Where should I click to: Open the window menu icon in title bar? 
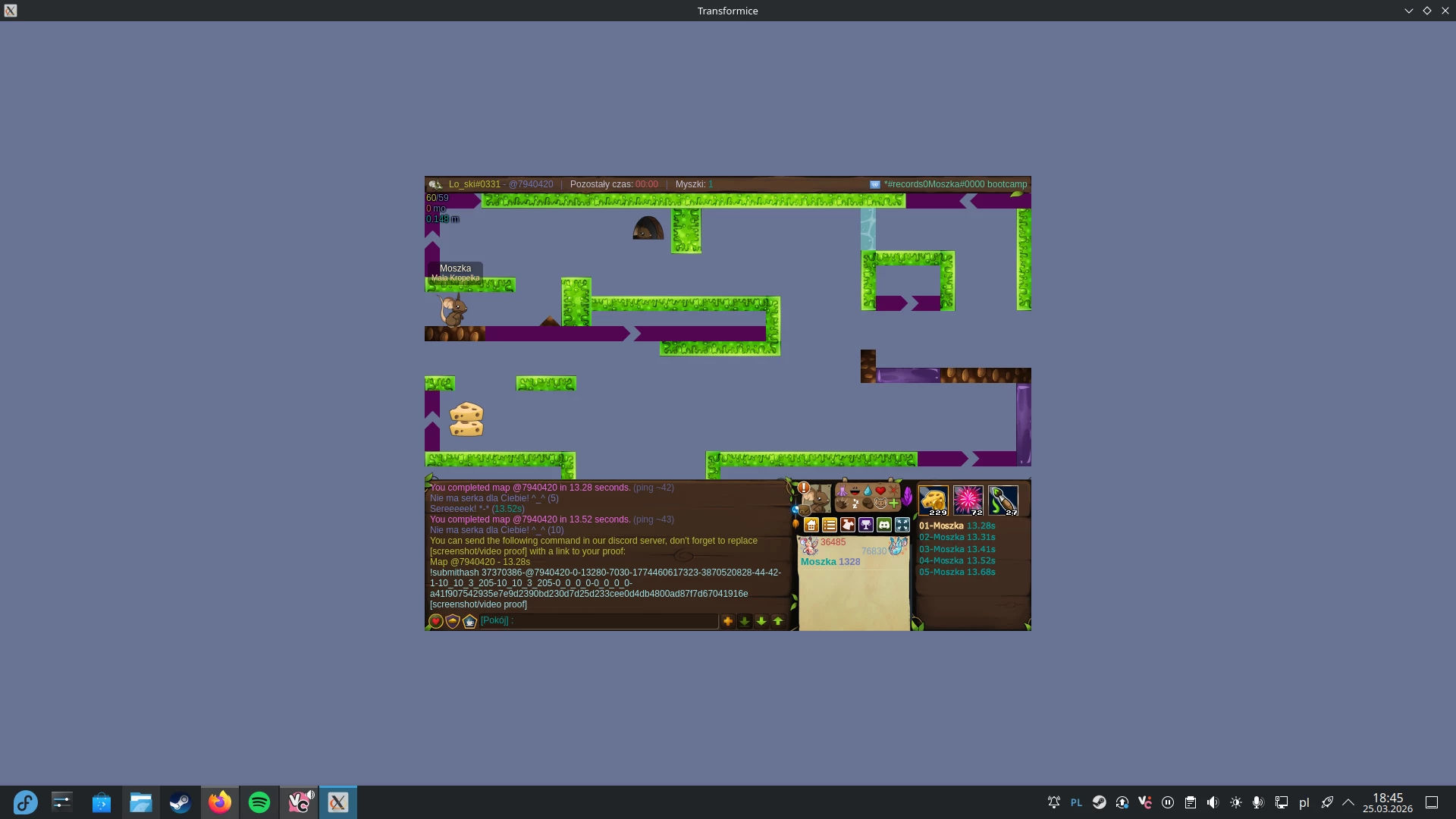click(x=11, y=11)
